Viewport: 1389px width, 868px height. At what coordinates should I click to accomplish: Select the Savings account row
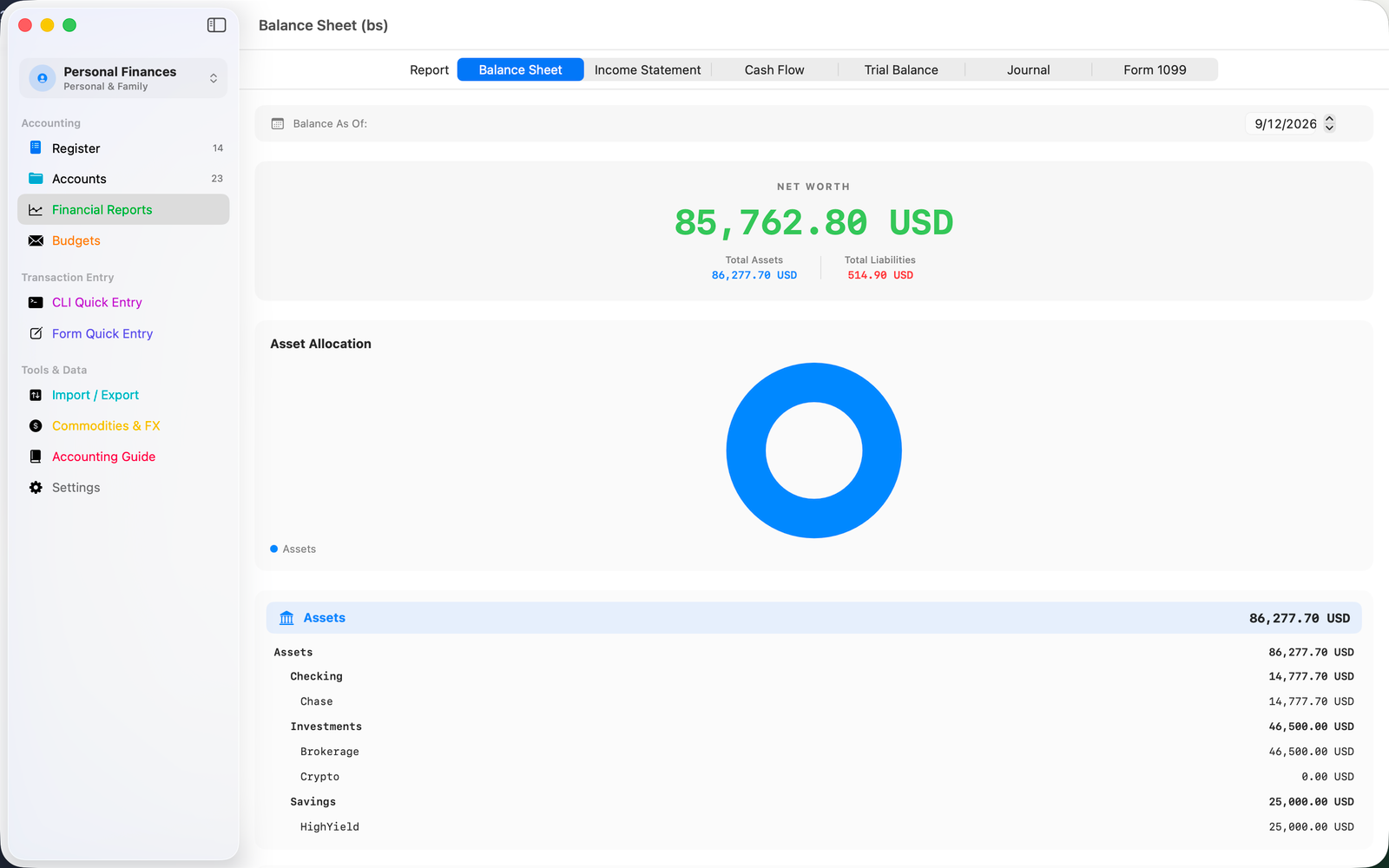[813, 802]
